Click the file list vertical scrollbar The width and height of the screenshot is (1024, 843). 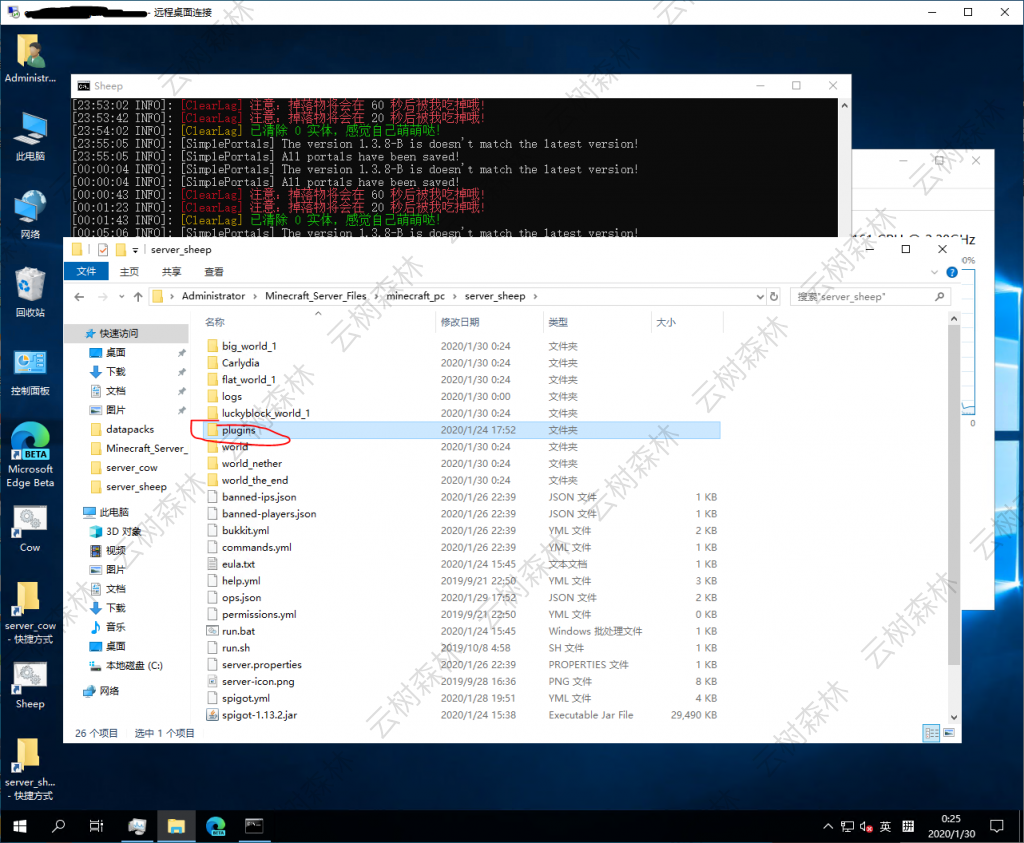pos(953,496)
